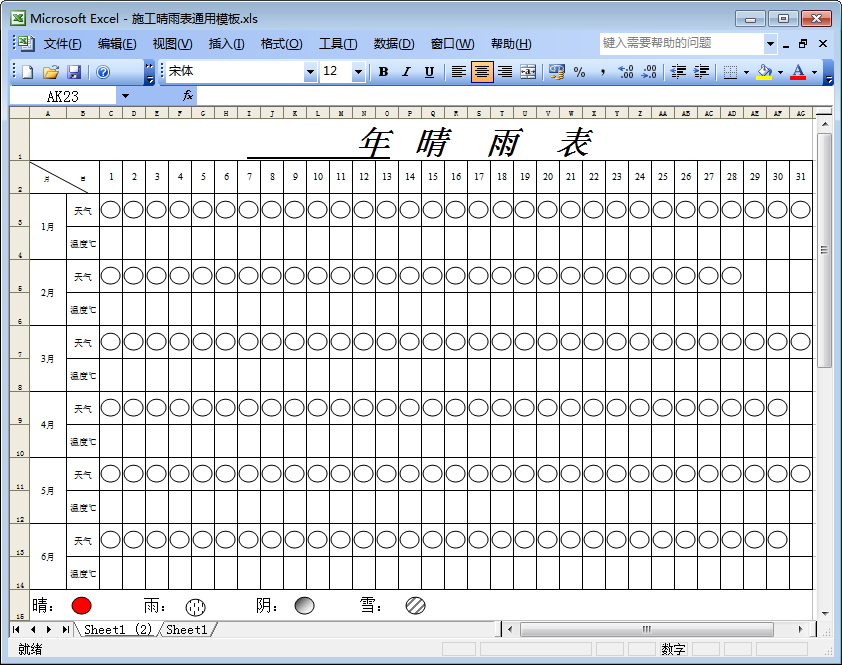Go to first sheet tab arrow

[16, 629]
